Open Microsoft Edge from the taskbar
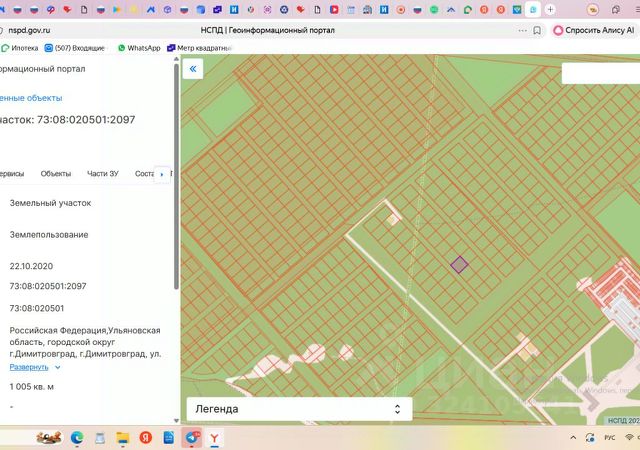The height and width of the screenshot is (450, 640). pyautogui.click(x=77, y=438)
